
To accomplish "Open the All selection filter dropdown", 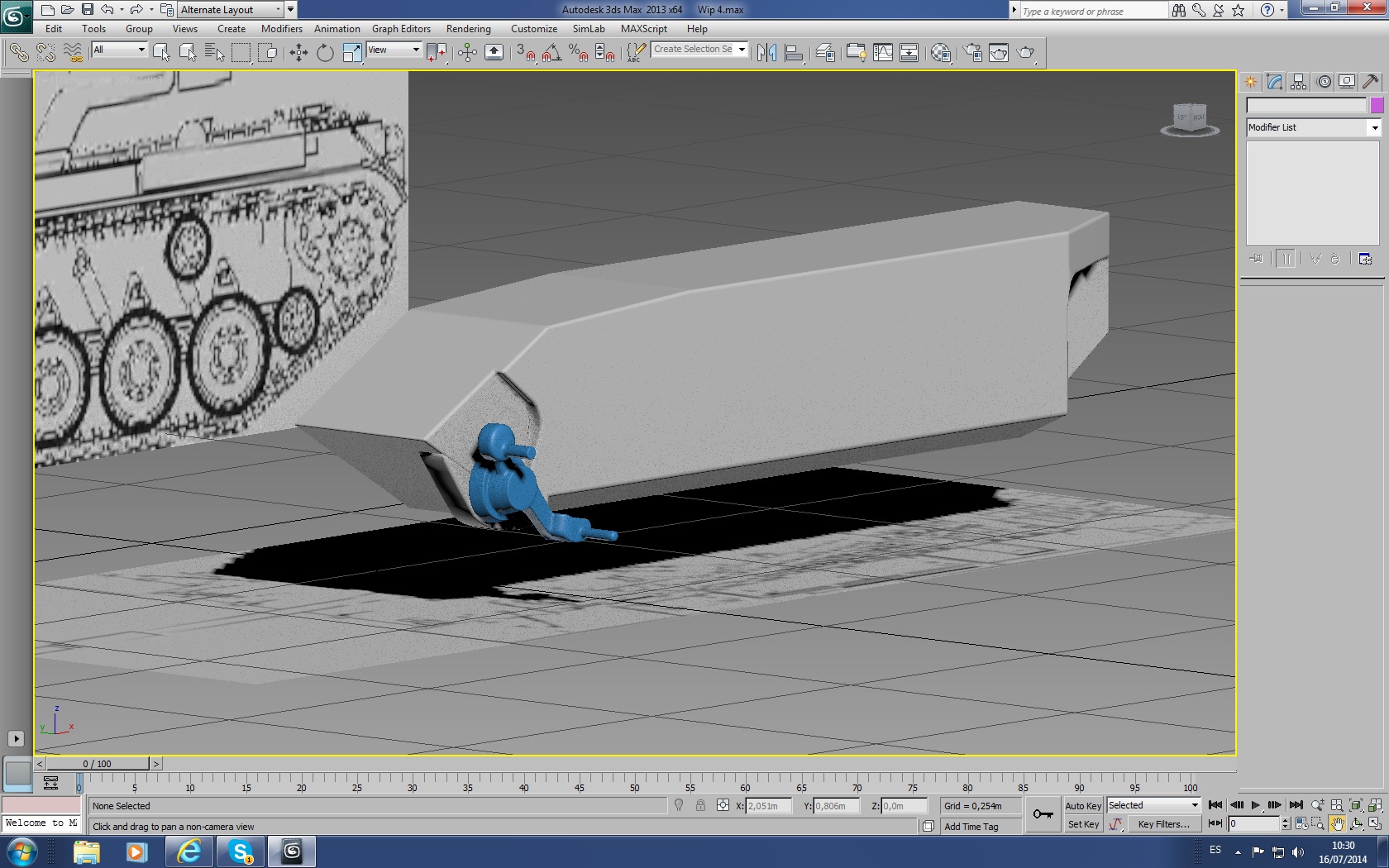I will [119, 50].
